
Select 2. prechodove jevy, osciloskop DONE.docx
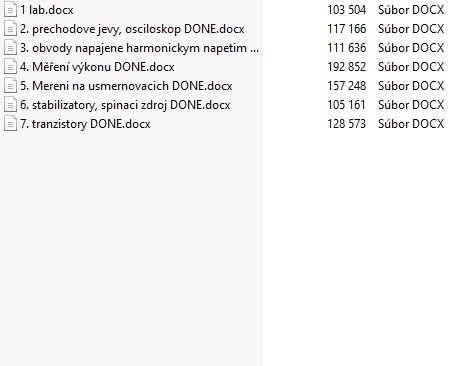pyautogui.click(x=132, y=29)
